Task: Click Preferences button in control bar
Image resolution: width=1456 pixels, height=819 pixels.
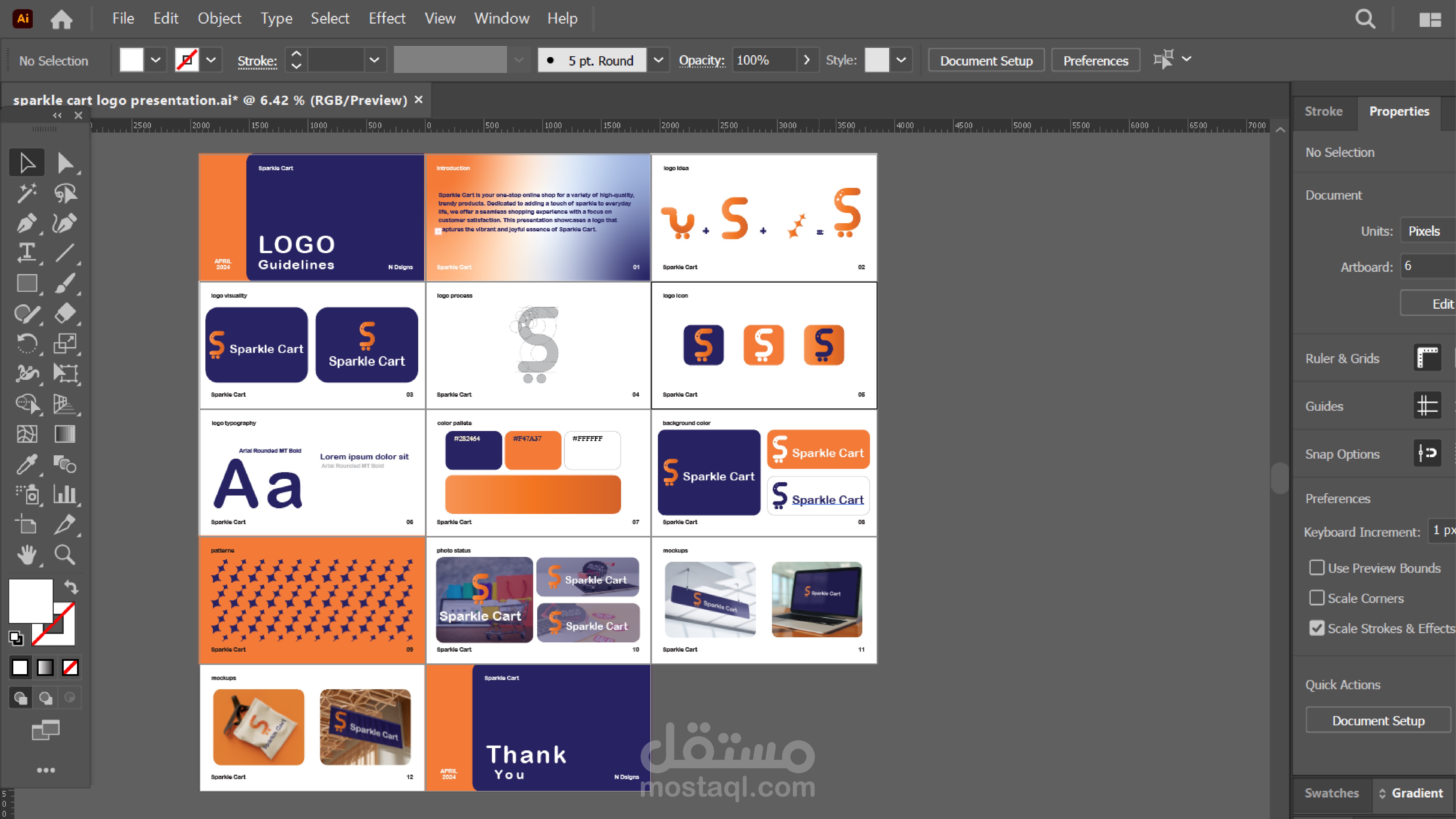Action: point(1095,60)
